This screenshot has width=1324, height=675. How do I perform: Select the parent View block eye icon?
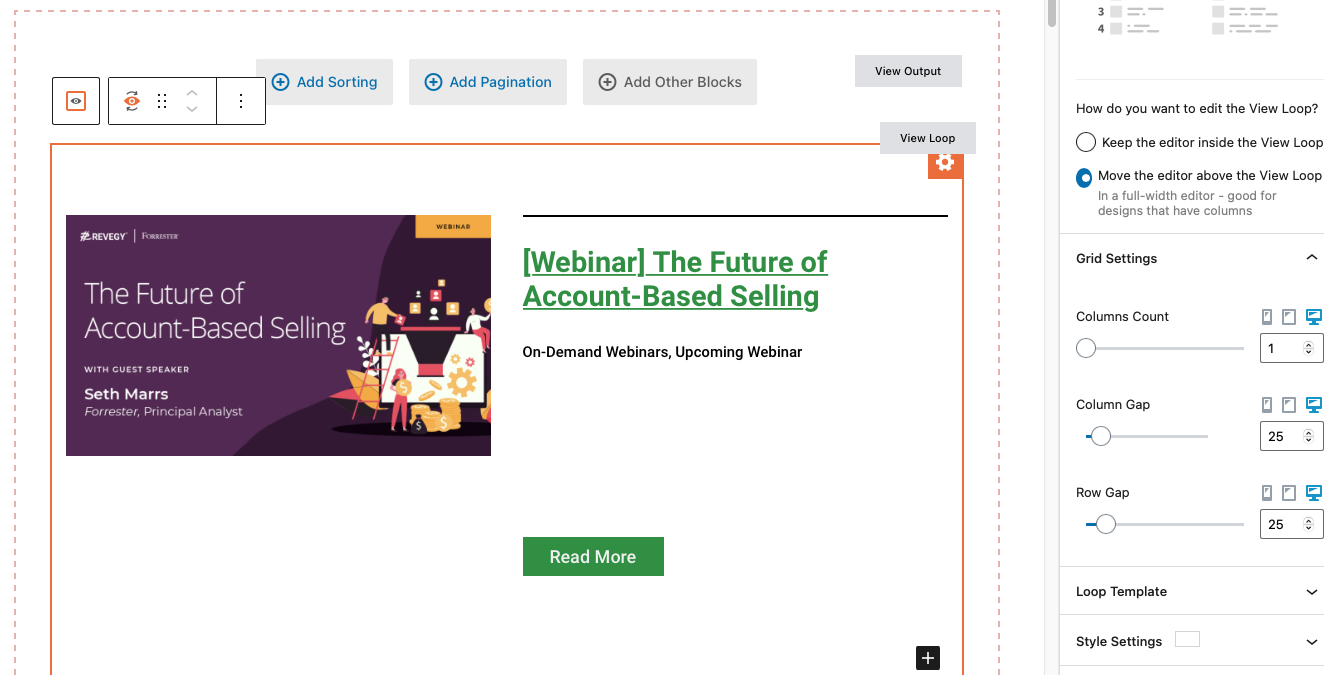pyautogui.click(x=76, y=101)
